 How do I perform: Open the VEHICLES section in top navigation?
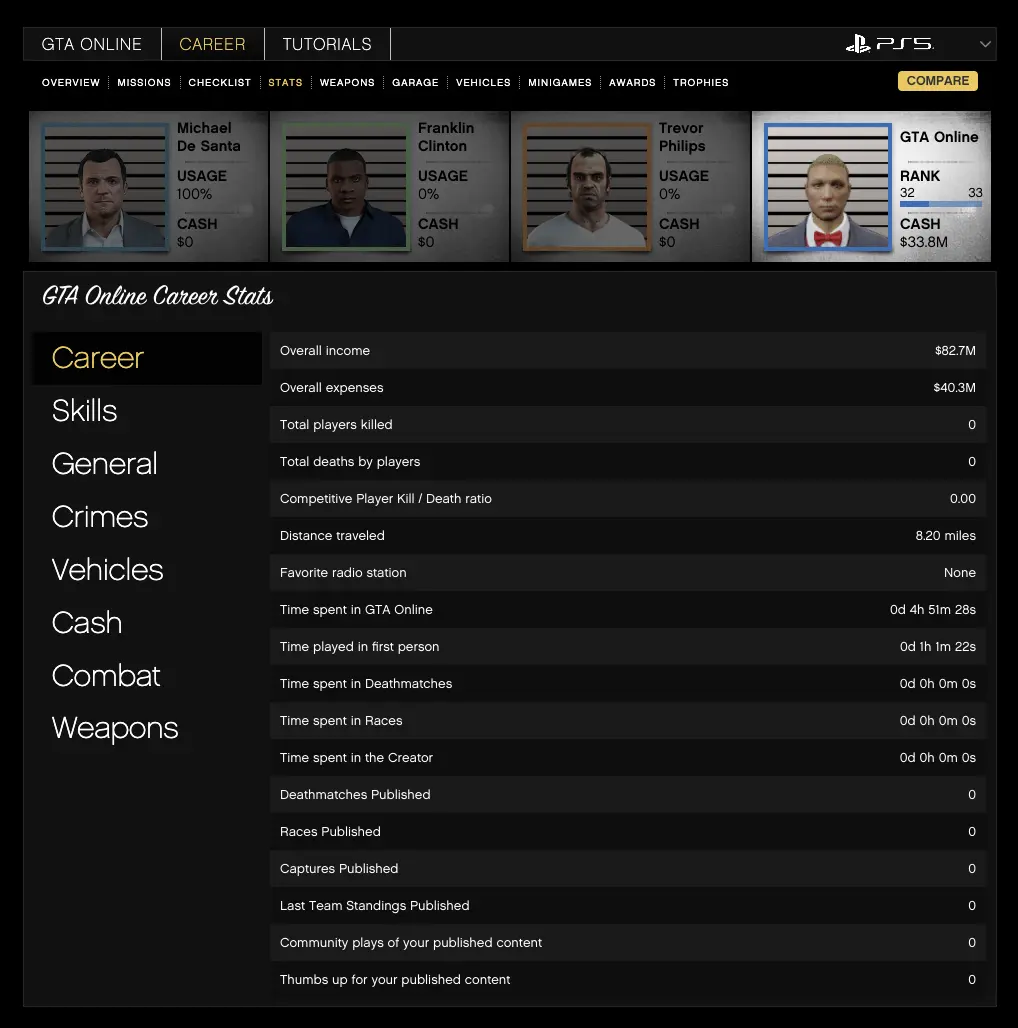483,83
